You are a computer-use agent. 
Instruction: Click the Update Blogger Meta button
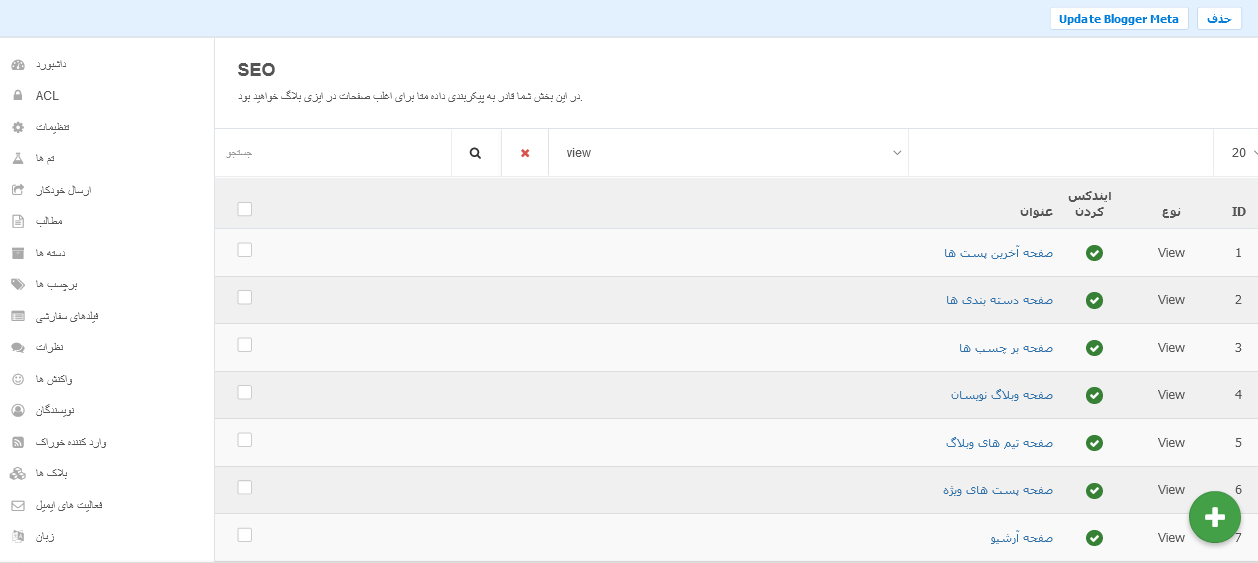click(1119, 19)
